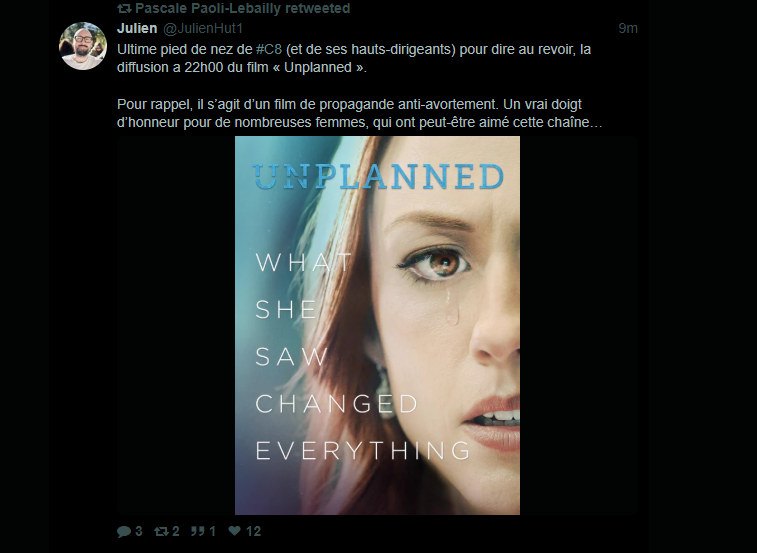Click the quote marks icon to quote tweet
Screen dimensions: 757x553
click(x=197, y=531)
